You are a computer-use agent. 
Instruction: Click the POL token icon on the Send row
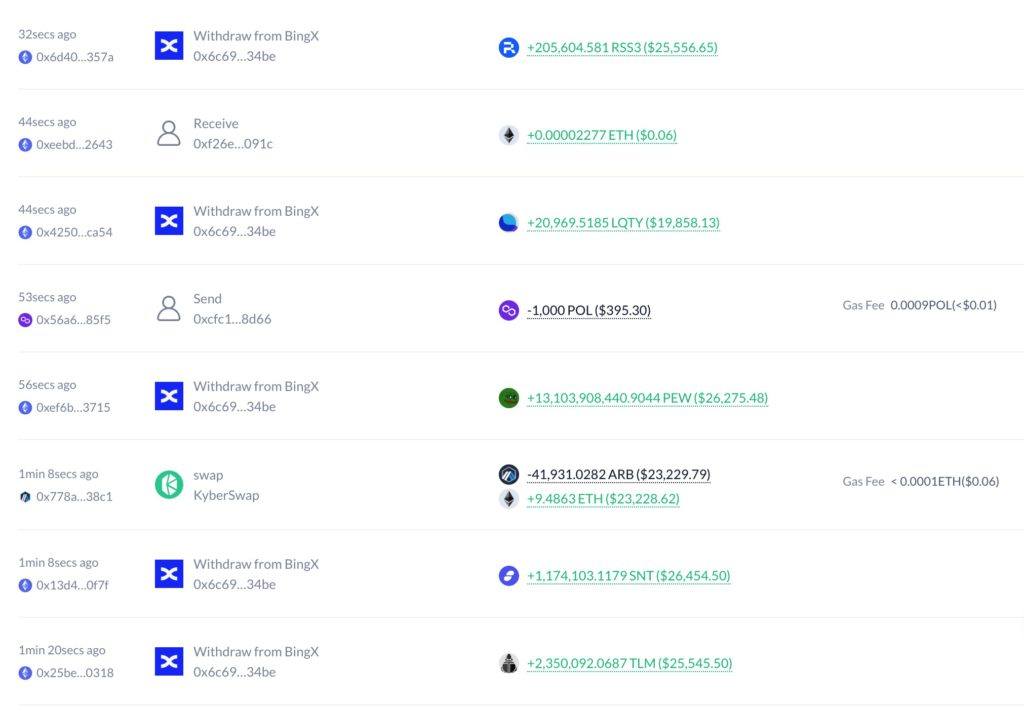(509, 310)
